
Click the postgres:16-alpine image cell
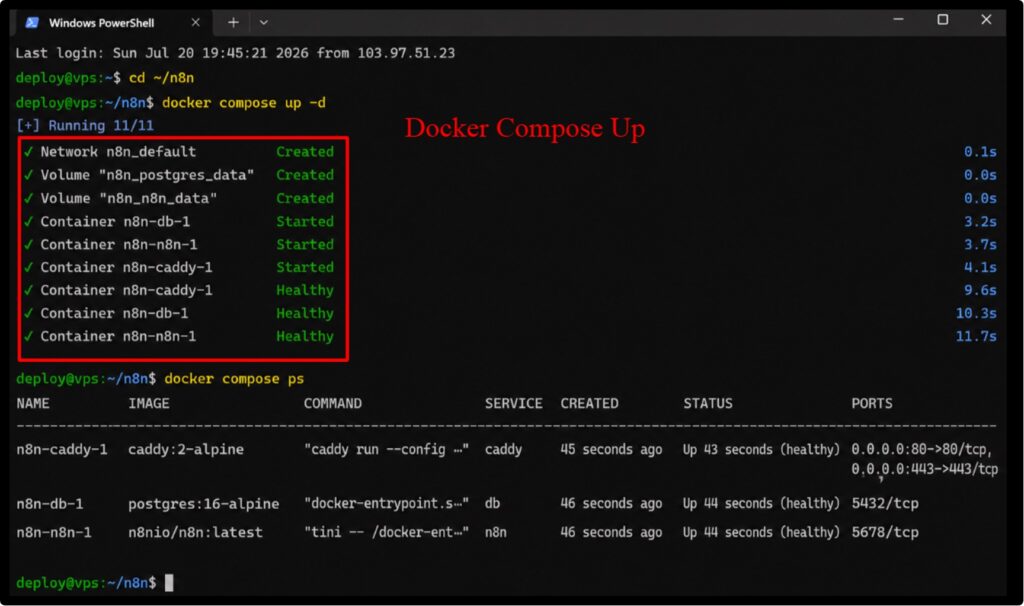pyautogui.click(x=203, y=503)
